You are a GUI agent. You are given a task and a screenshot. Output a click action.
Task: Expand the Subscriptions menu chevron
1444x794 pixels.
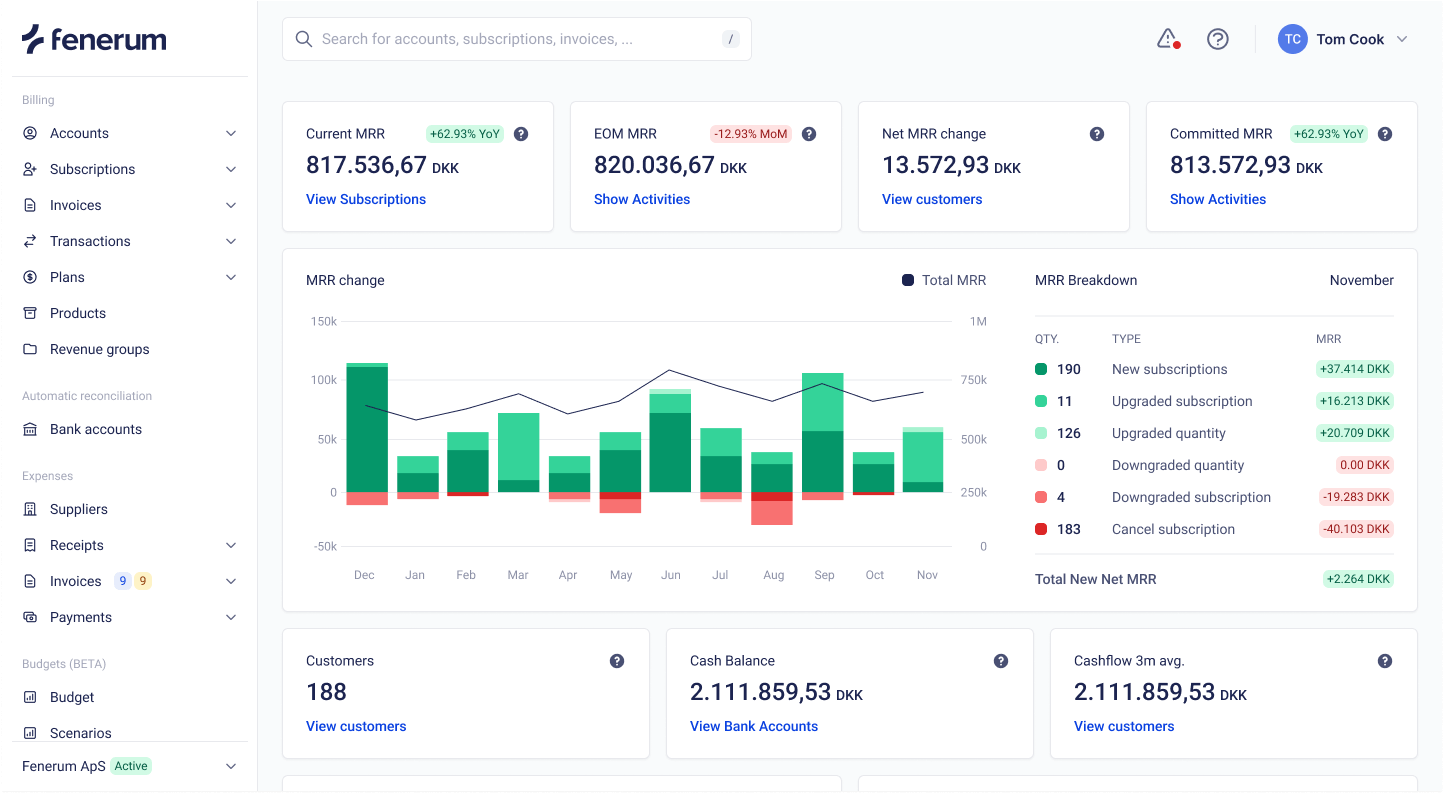[x=231, y=169]
